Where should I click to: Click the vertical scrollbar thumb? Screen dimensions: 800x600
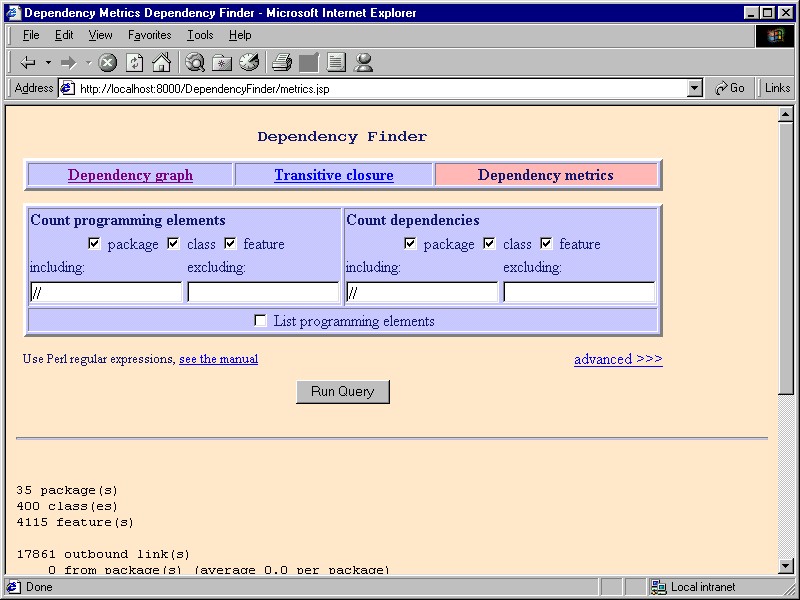(x=786, y=258)
